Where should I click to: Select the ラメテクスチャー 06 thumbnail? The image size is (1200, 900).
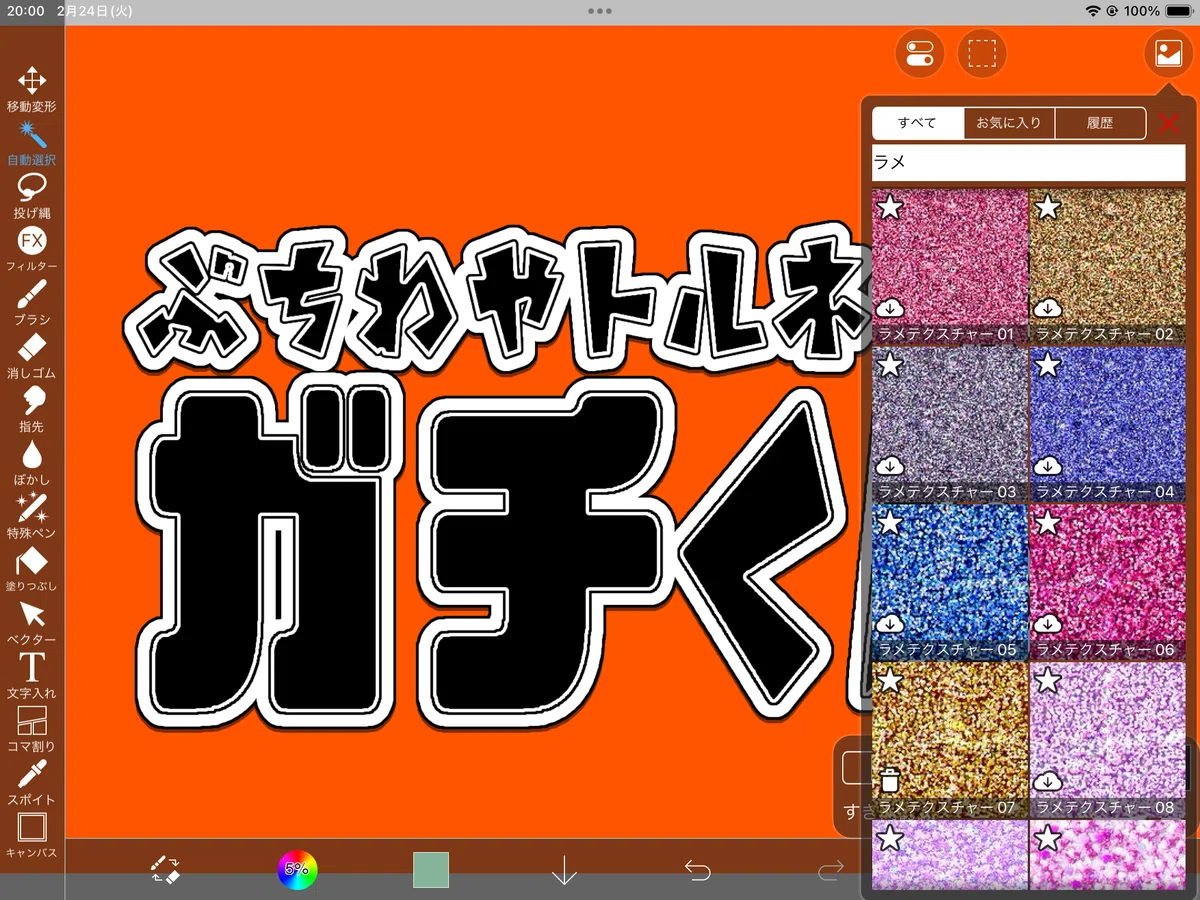pos(1108,583)
